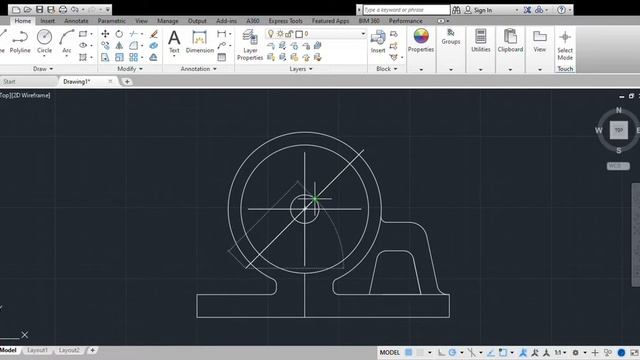640x360 pixels.
Task: Click the Plot printer icon in quick access toolbar
Action: click(x=63, y=9)
